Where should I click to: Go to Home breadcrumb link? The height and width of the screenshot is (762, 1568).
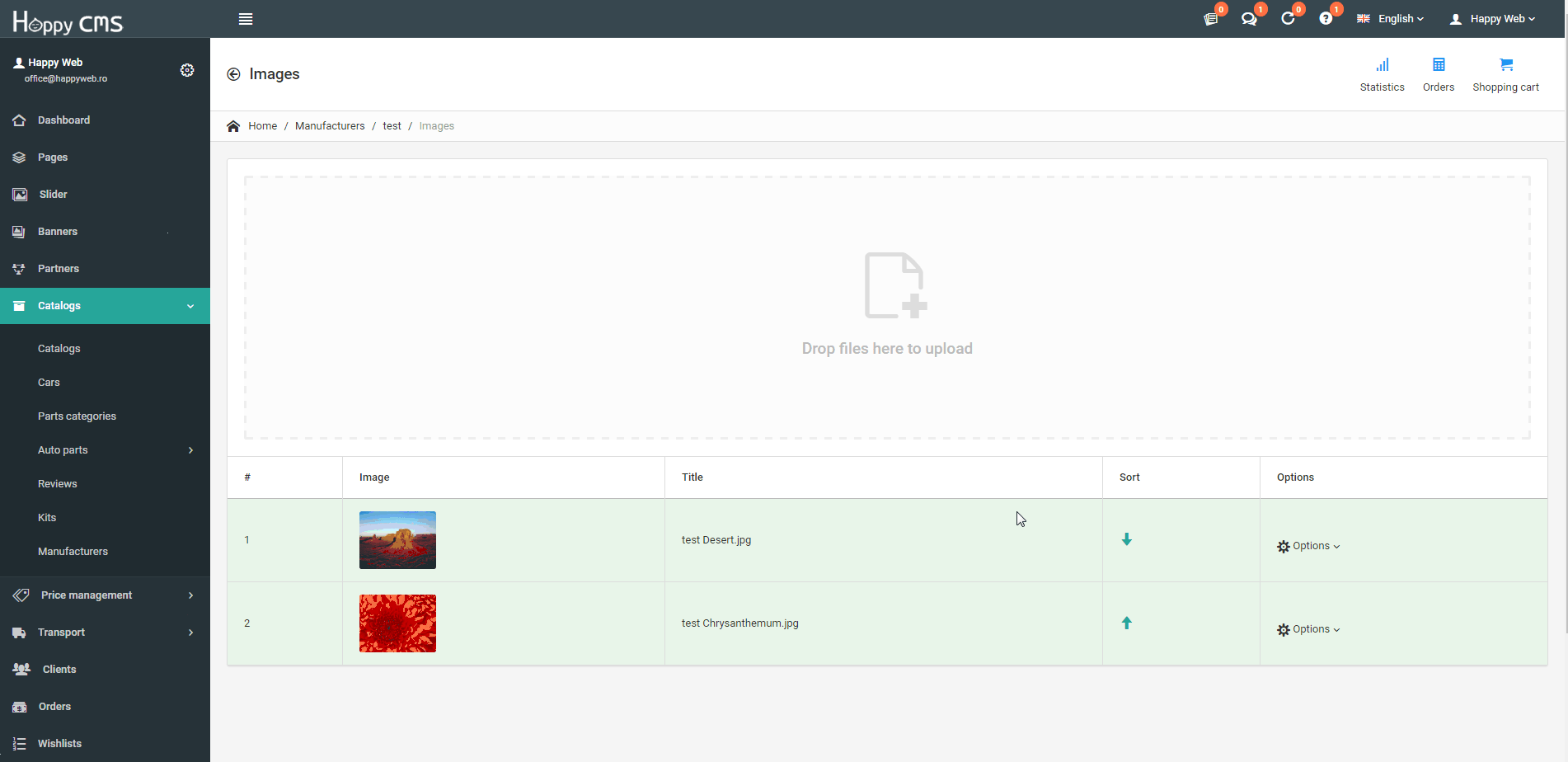(x=262, y=126)
